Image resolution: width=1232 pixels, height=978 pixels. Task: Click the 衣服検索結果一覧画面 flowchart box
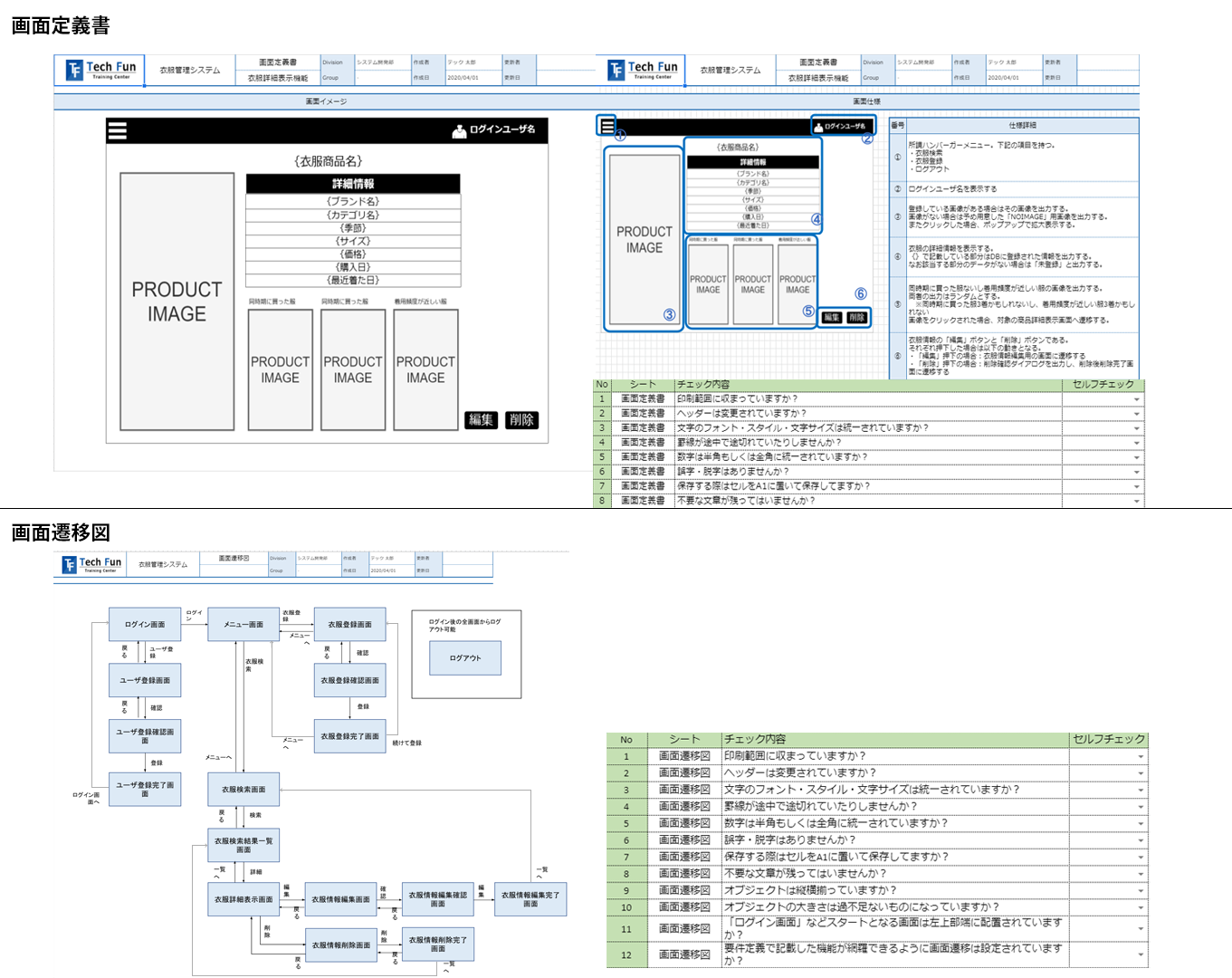pos(244,845)
